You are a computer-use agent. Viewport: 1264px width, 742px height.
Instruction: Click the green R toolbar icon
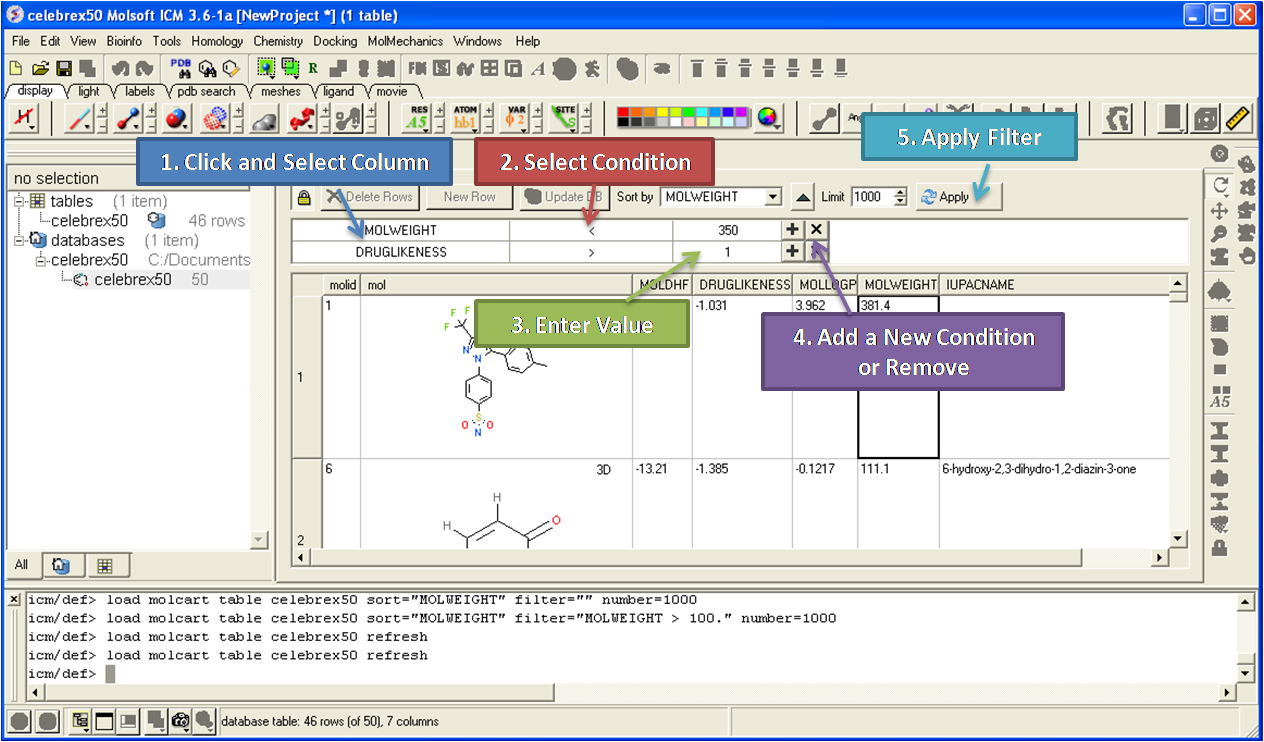pos(313,69)
